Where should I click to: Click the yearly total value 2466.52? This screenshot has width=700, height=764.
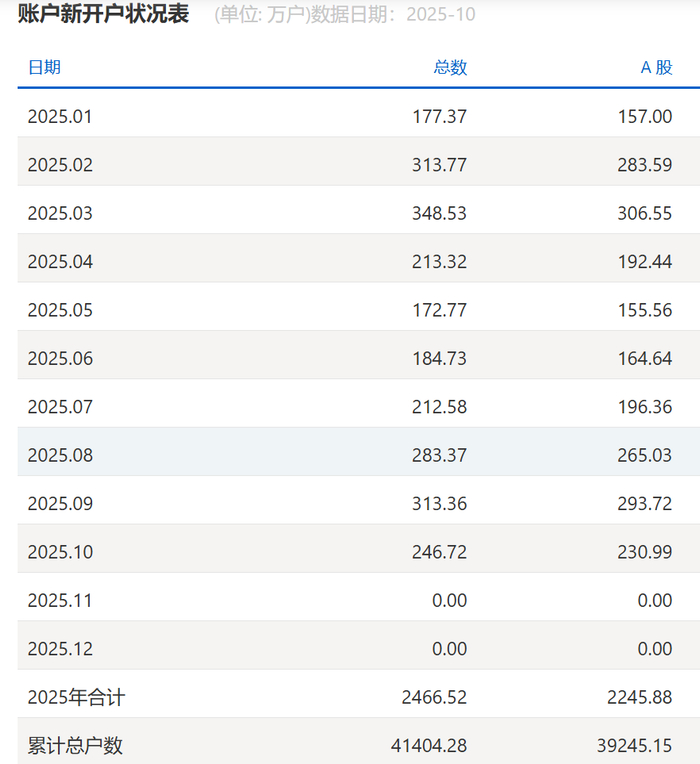[x=434, y=697]
